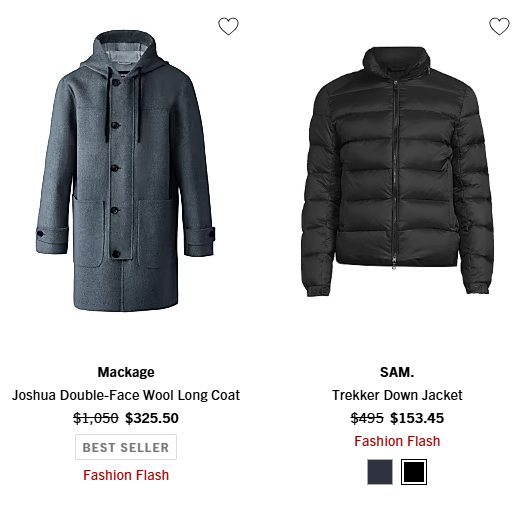View the Trekker Down Jacket product title
525x525 pixels.
397,395
